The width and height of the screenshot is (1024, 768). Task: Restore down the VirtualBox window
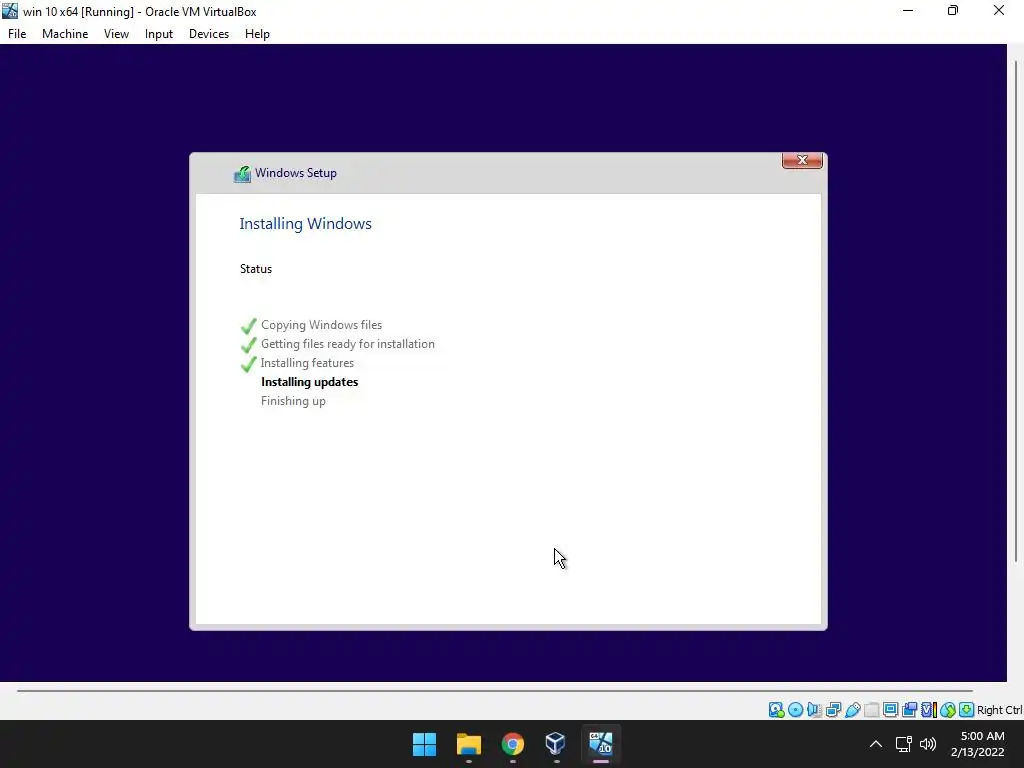point(953,11)
